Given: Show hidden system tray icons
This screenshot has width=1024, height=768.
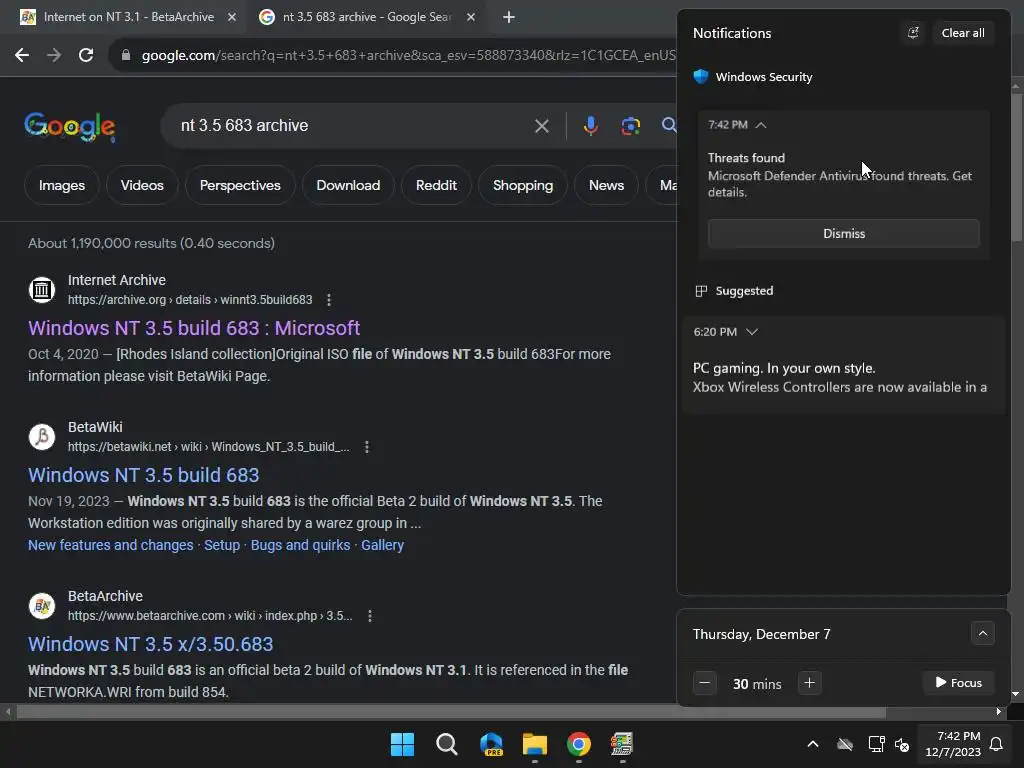Looking at the screenshot, I should pos(813,744).
